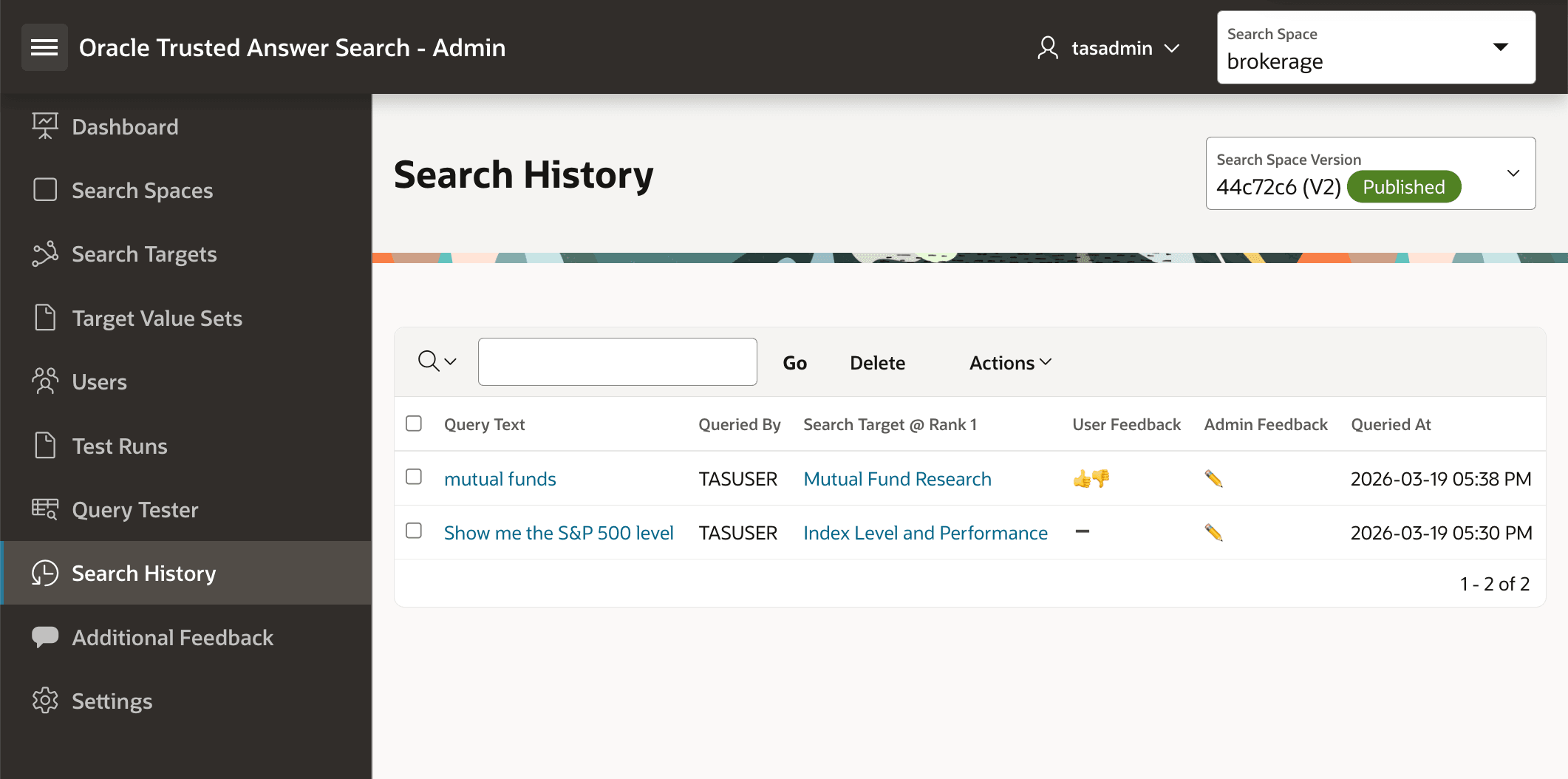The width and height of the screenshot is (1568, 779).
Task: Check the select-all checkbox in table header
Action: tap(414, 423)
